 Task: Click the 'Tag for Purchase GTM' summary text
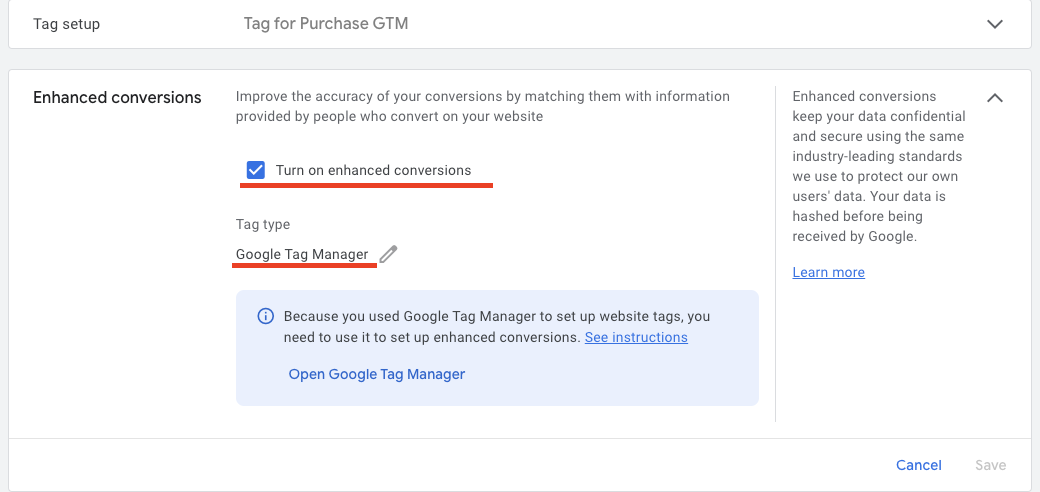326,23
